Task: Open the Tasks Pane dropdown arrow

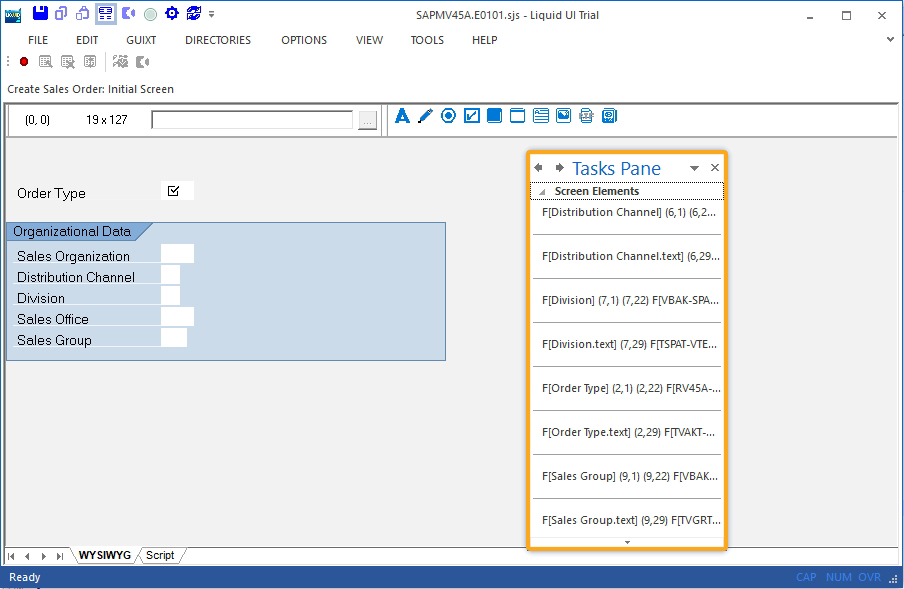Action: (694, 169)
